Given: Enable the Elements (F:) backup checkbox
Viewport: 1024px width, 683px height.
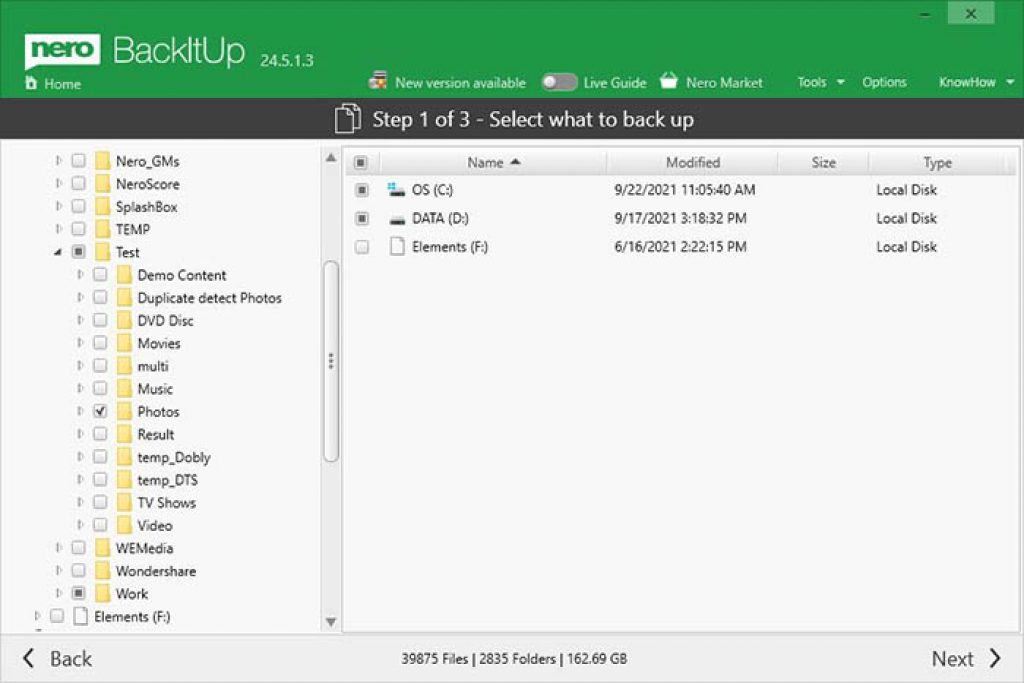Looking at the screenshot, I should pyautogui.click(x=363, y=246).
